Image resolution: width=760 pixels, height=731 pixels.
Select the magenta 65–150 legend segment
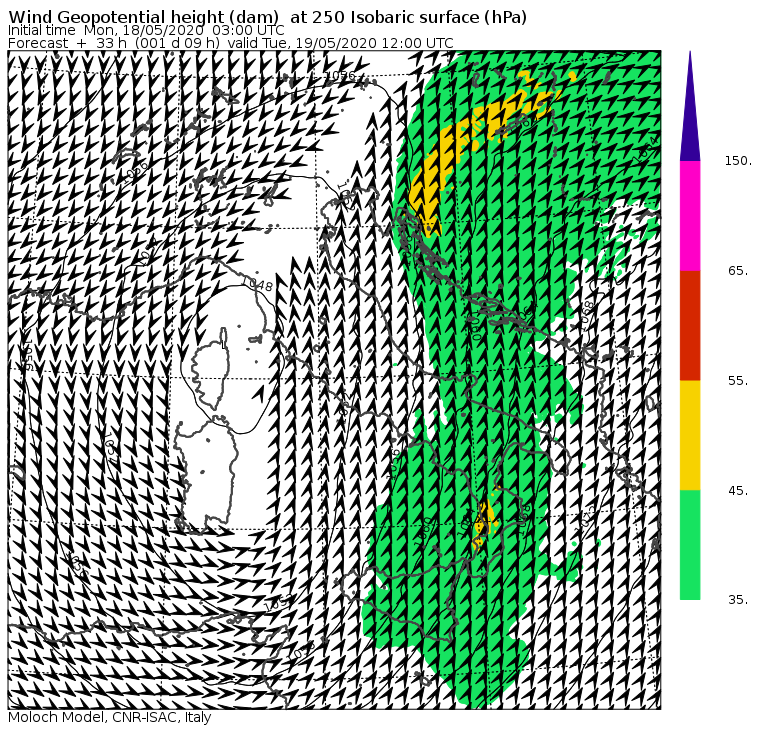pyautogui.click(x=690, y=216)
